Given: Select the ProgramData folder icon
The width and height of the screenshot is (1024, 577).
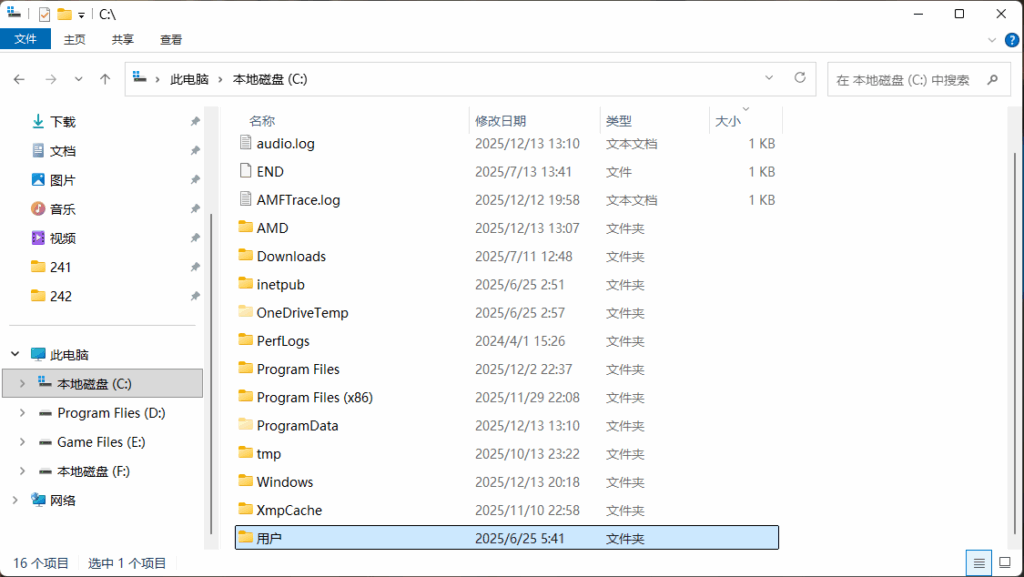Looking at the screenshot, I should point(246,425).
